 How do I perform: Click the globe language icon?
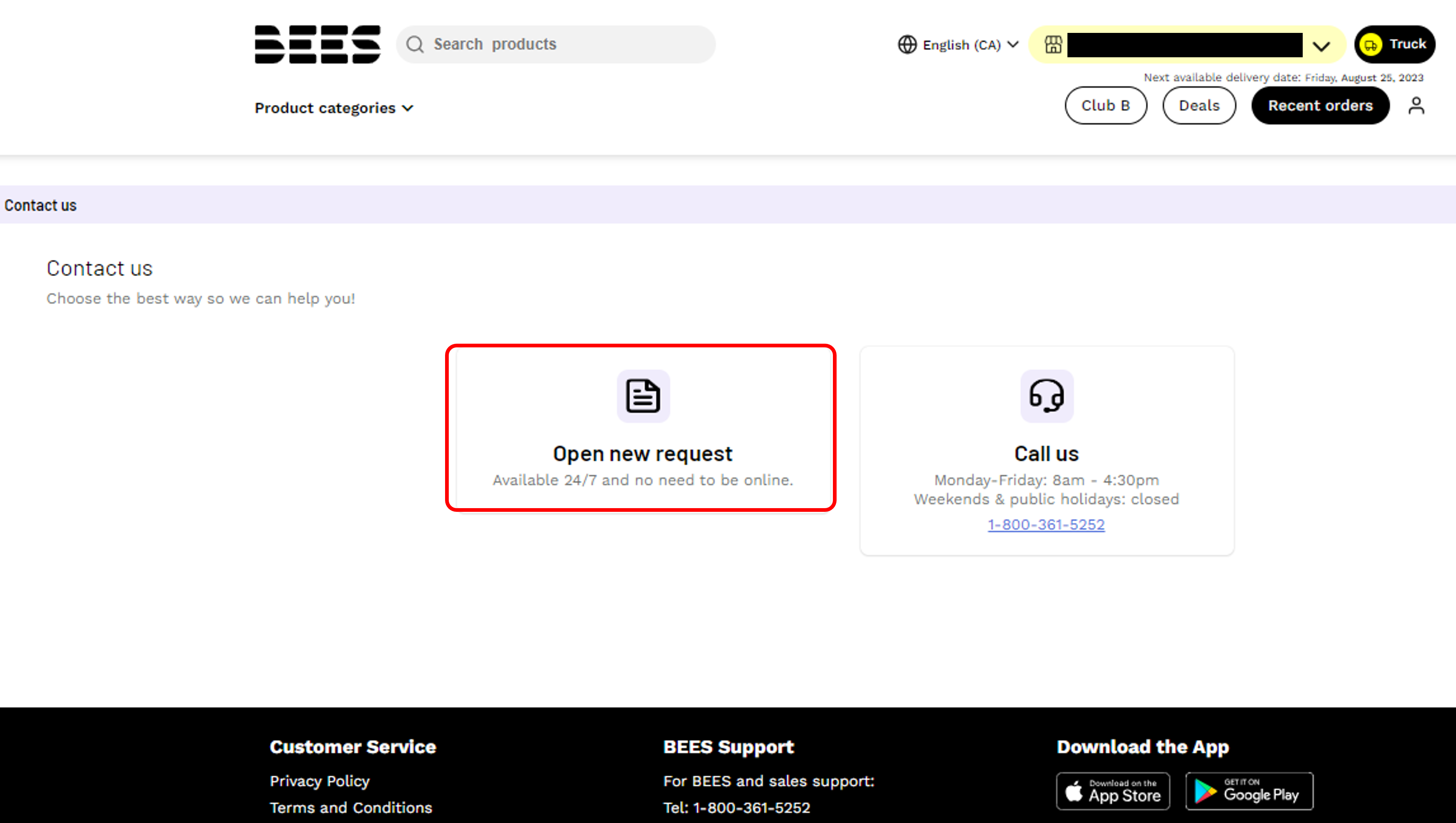coord(907,45)
